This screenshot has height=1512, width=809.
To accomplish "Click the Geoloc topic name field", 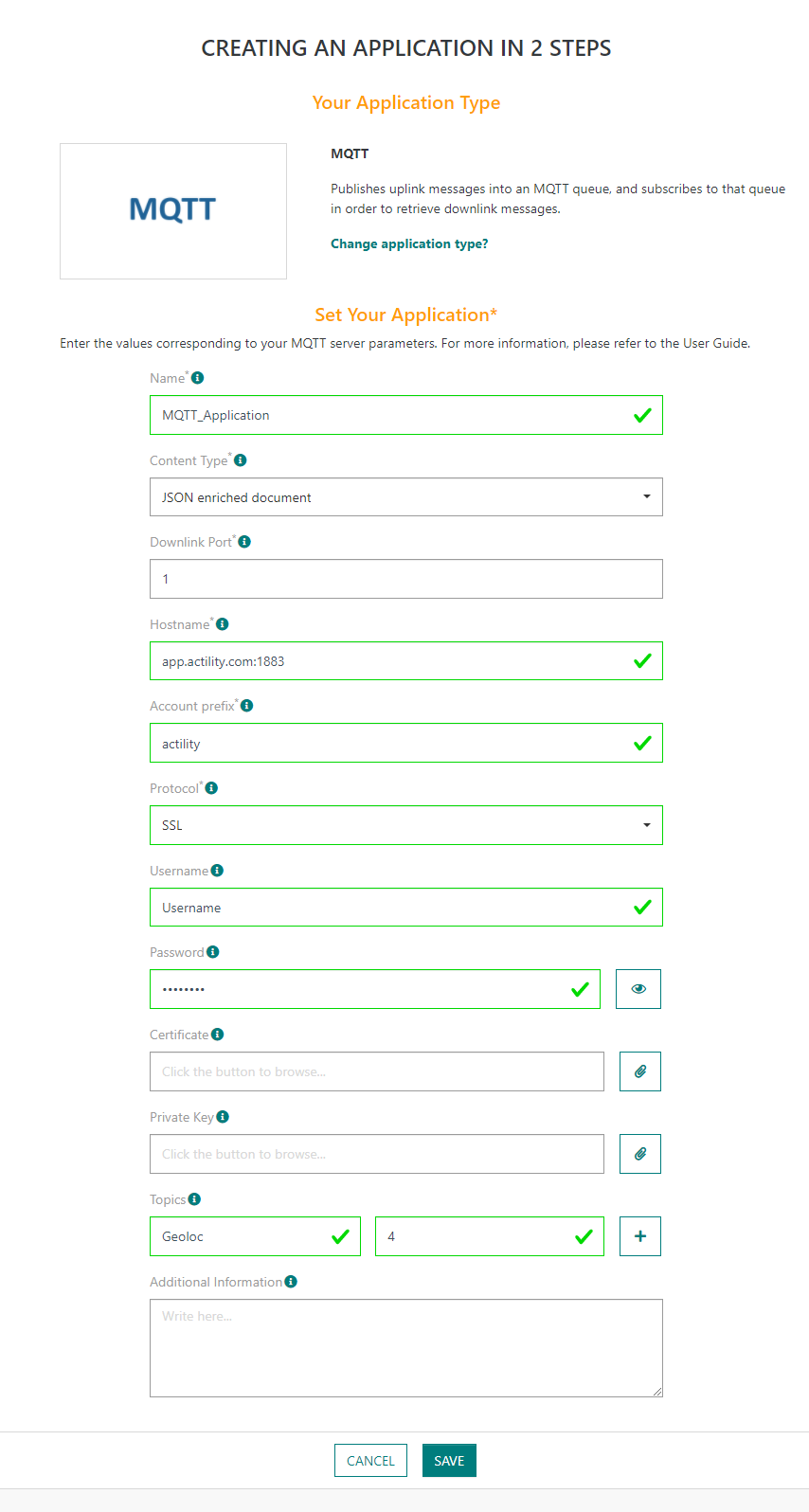I will 255,1236.
